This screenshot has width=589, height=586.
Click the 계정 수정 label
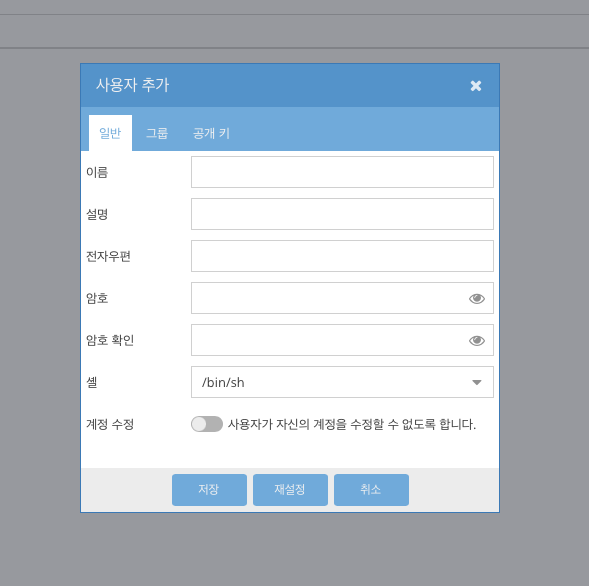point(110,424)
